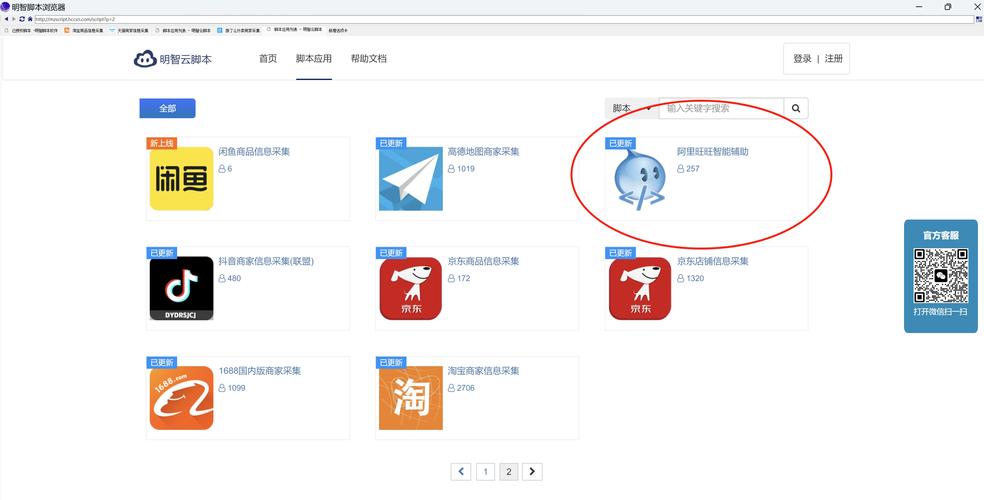Select the Douyin (TikTok) black icon
This screenshot has width=984, height=500.
point(181,288)
